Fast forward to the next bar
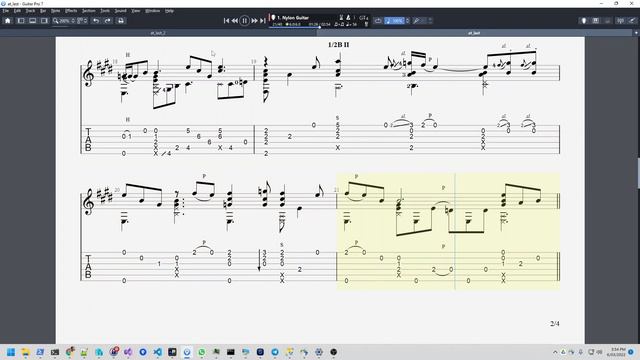 [254, 21]
